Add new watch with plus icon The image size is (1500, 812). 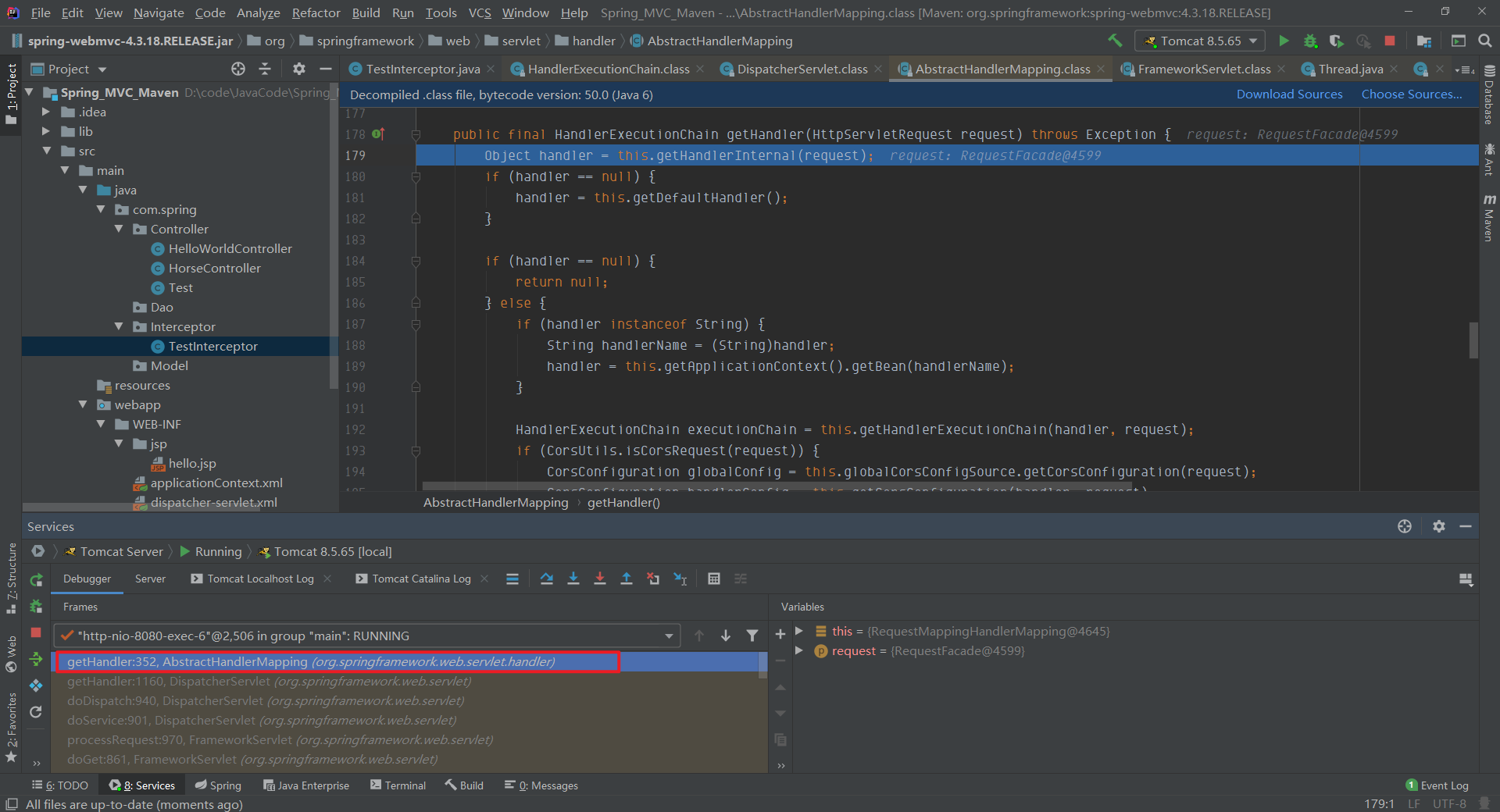click(x=780, y=634)
